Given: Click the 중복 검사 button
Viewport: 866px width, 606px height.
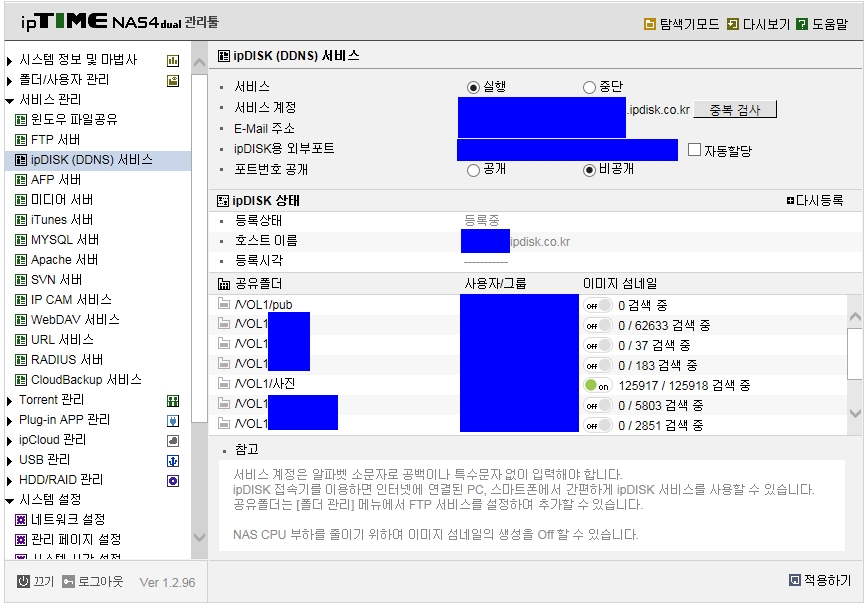Looking at the screenshot, I should [735, 109].
